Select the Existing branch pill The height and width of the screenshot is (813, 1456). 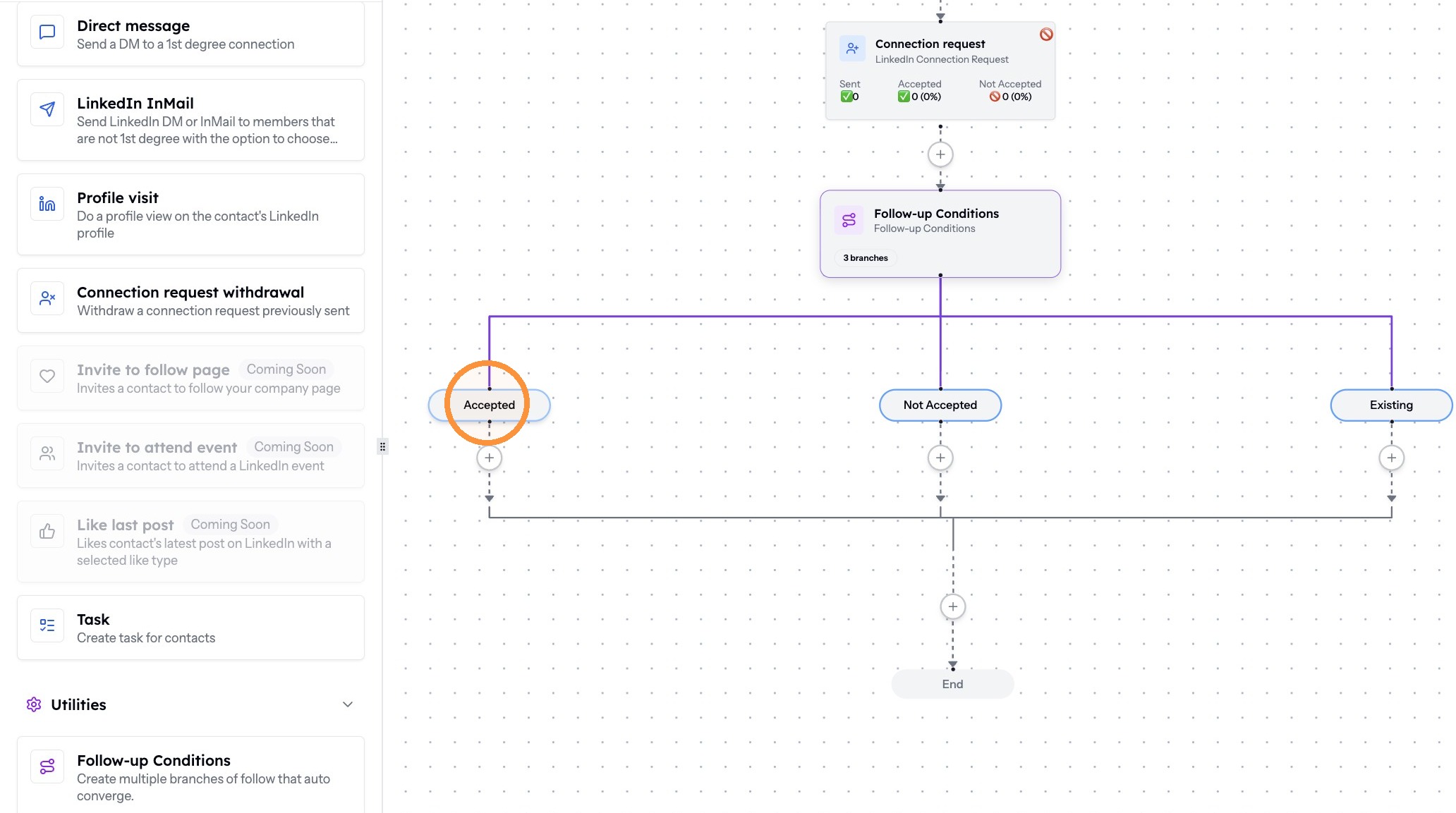point(1391,405)
